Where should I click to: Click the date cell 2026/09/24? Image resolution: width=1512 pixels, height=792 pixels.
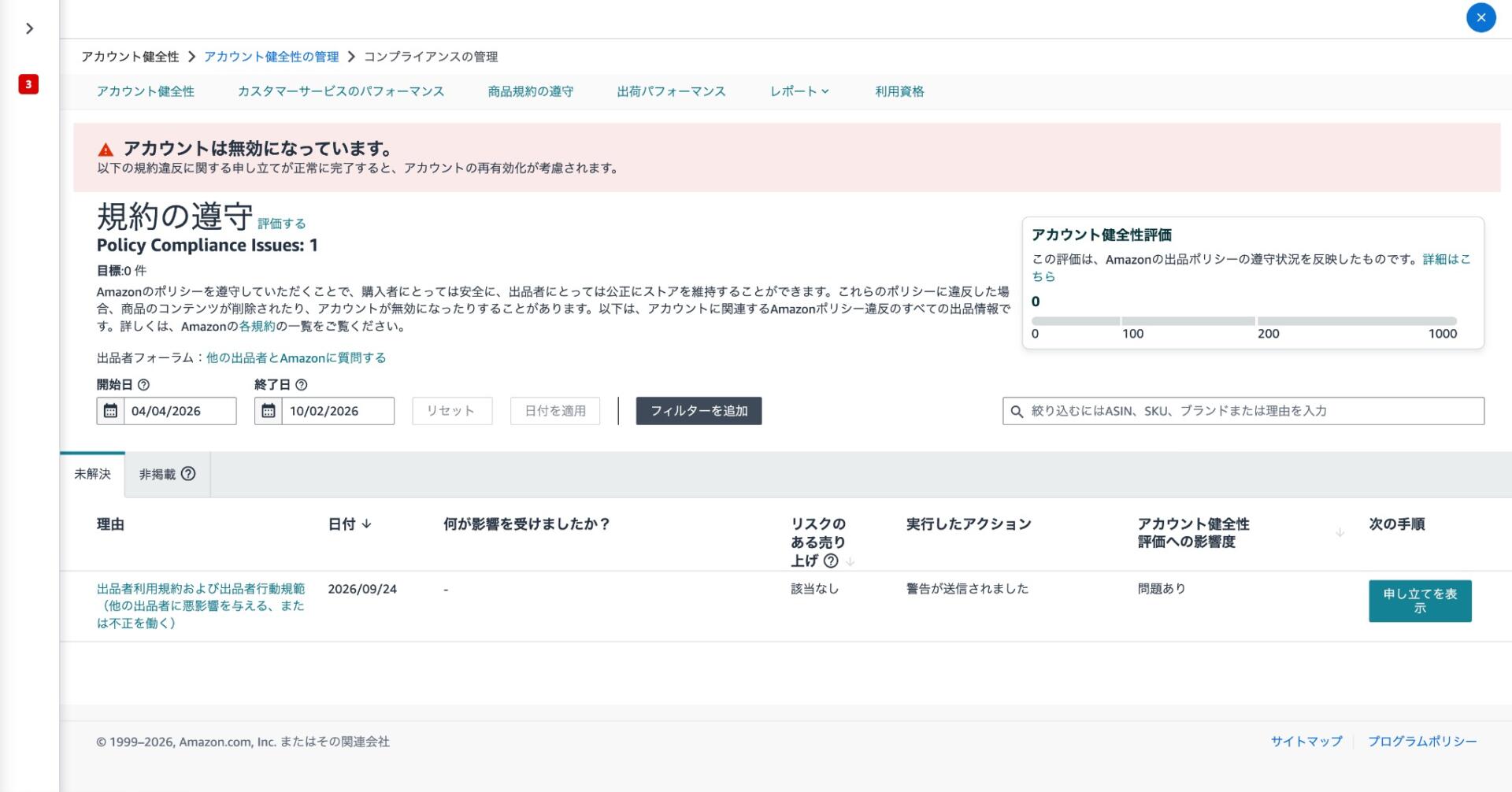click(362, 589)
